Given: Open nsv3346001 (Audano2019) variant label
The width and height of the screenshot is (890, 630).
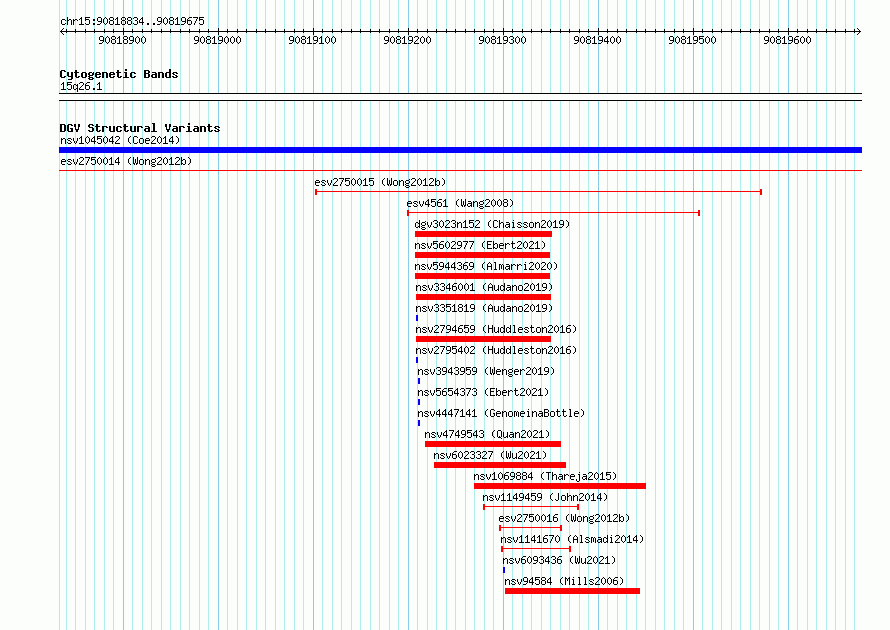Looking at the screenshot, I should coord(484,287).
